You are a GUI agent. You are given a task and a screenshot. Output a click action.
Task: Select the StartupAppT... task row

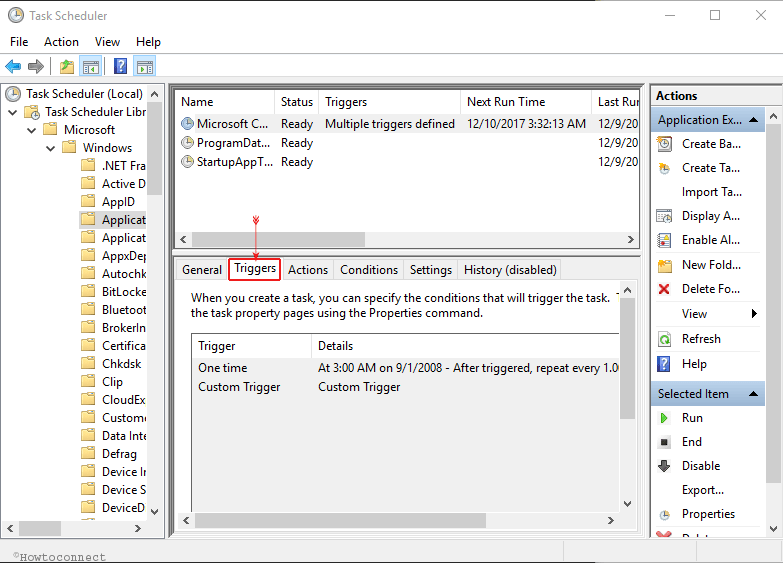pyautogui.click(x=234, y=162)
